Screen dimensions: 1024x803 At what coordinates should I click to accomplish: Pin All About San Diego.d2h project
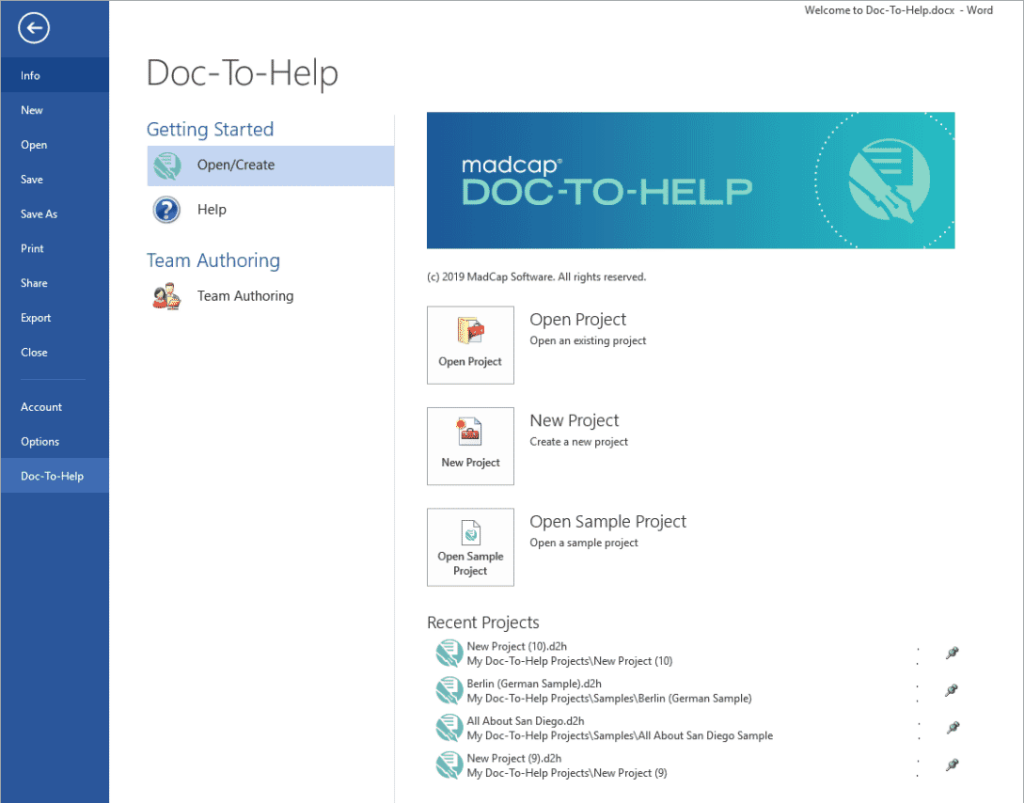click(x=952, y=727)
